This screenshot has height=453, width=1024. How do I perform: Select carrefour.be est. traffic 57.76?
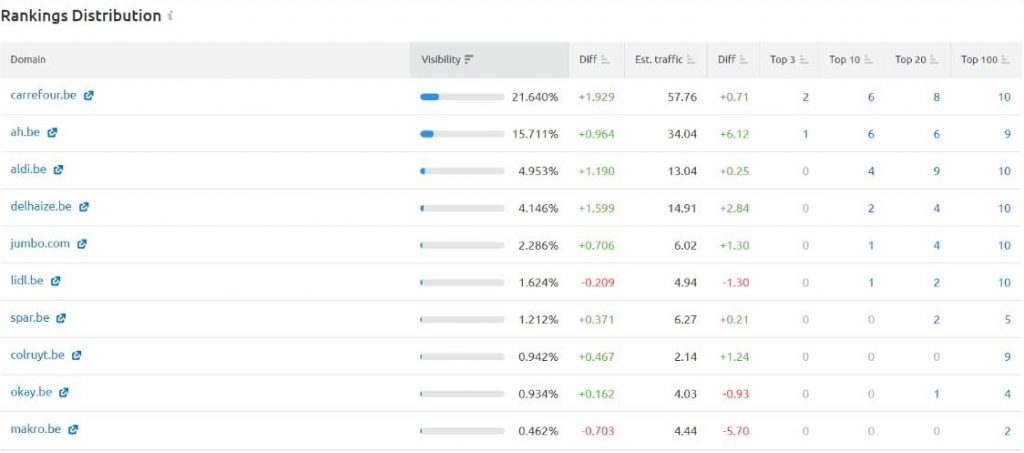[682, 97]
